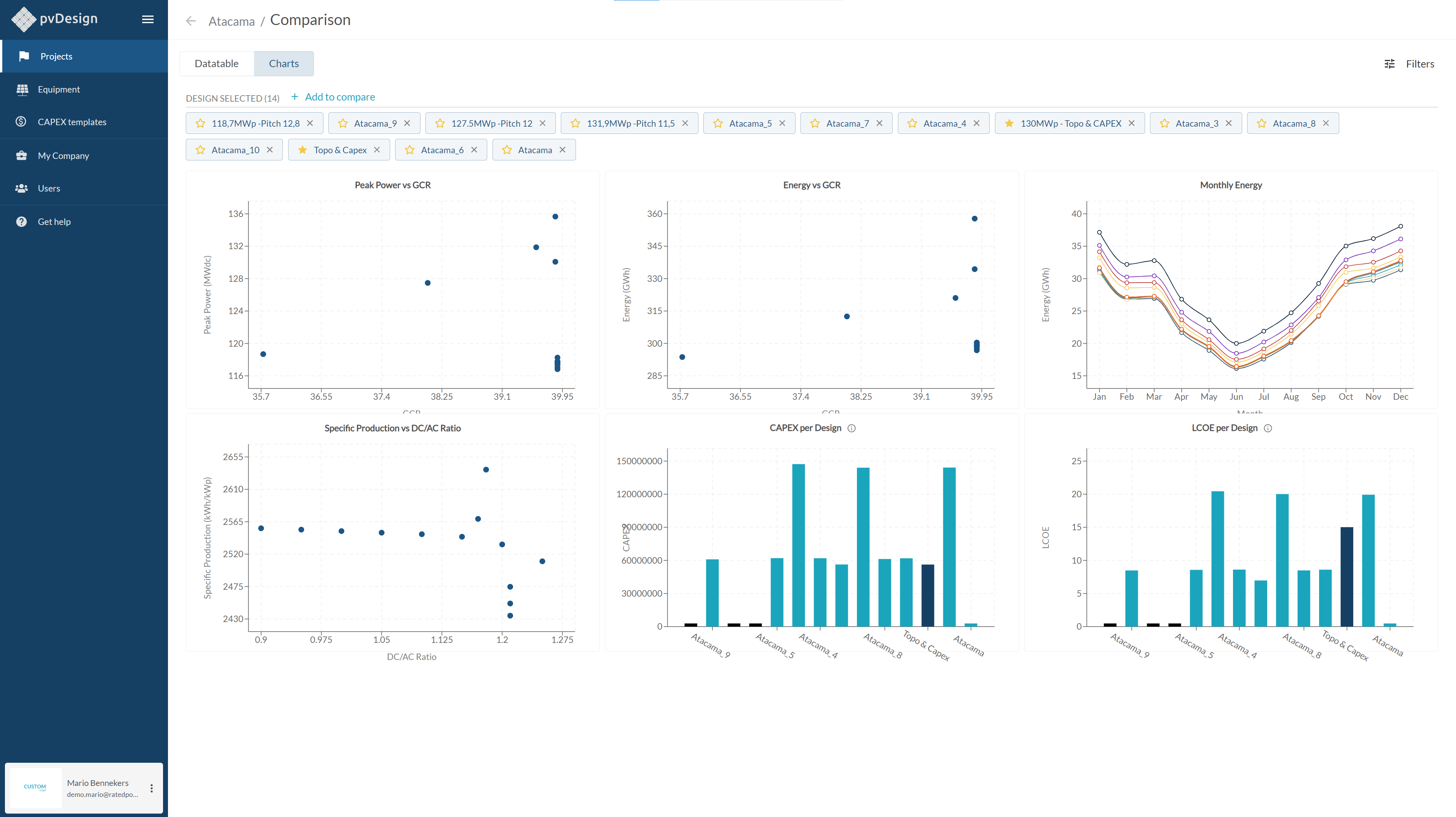Select the Charts tab
Image resolution: width=1456 pixels, height=817 pixels.
click(284, 63)
